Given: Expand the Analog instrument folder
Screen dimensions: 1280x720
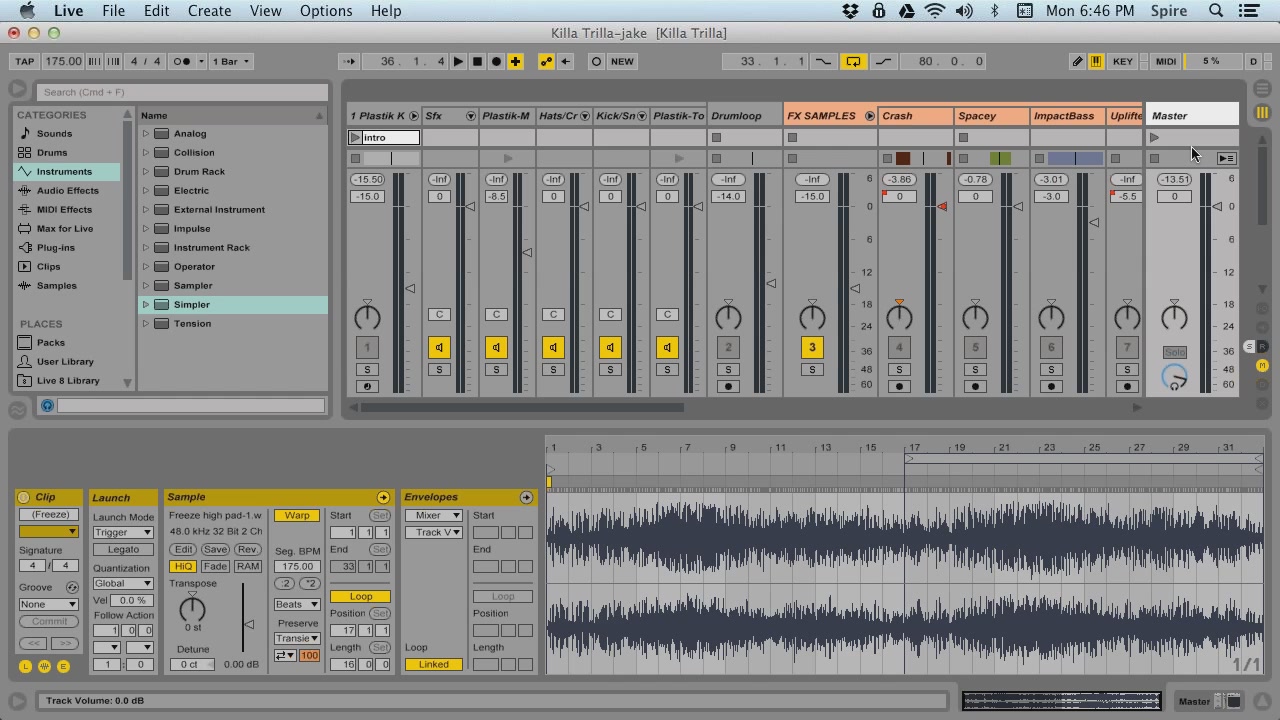Looking at the screenshot, I should point(146,133).
